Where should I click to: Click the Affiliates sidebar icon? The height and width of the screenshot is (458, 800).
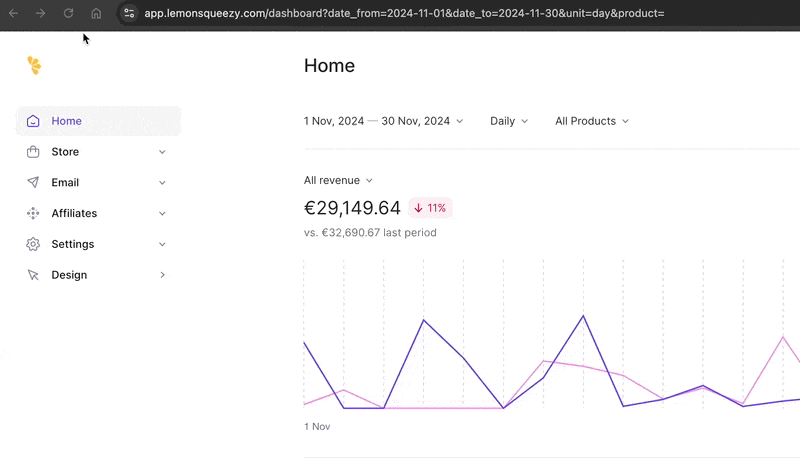[33, 213]
